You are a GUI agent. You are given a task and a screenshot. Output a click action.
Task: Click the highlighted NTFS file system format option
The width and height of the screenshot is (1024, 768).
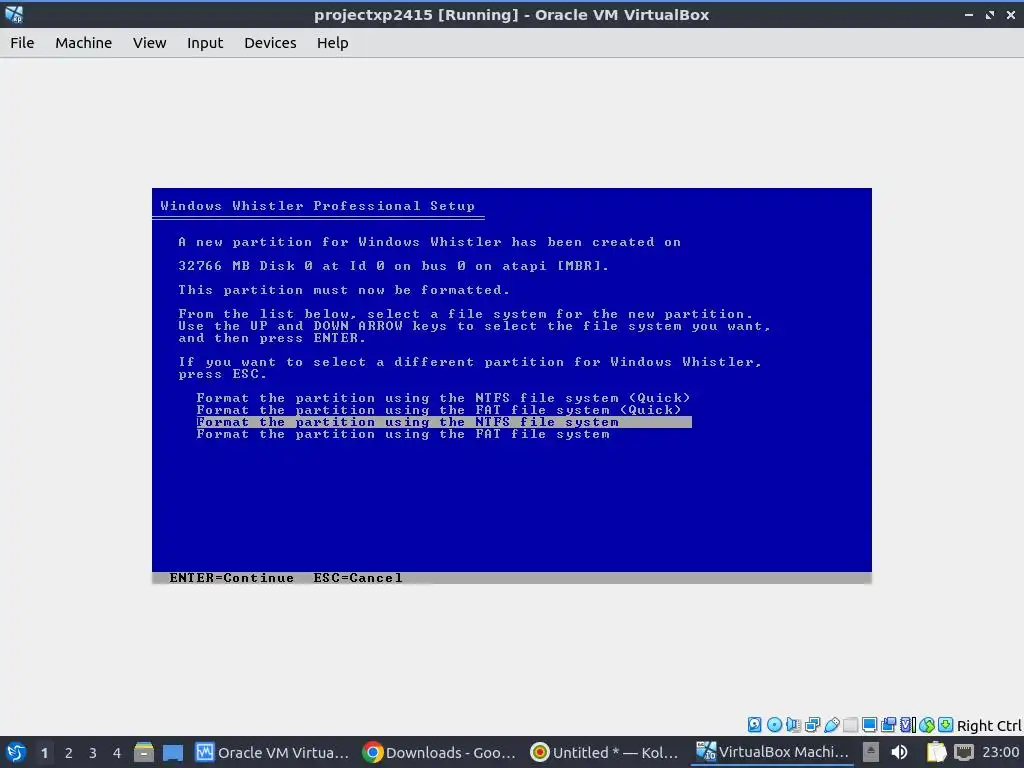444,422
